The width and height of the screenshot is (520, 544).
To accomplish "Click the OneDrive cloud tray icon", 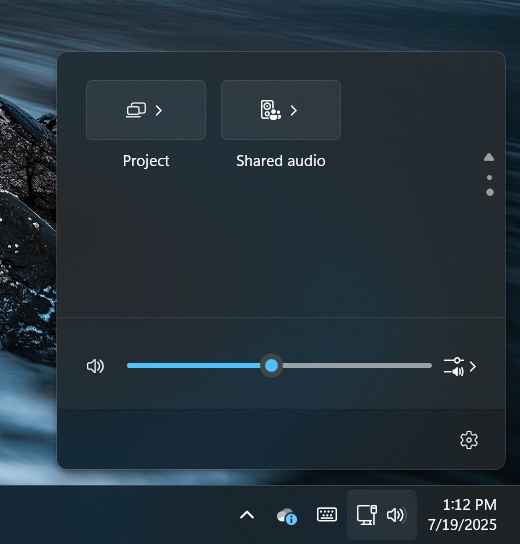I will click(x=287, y=516).
